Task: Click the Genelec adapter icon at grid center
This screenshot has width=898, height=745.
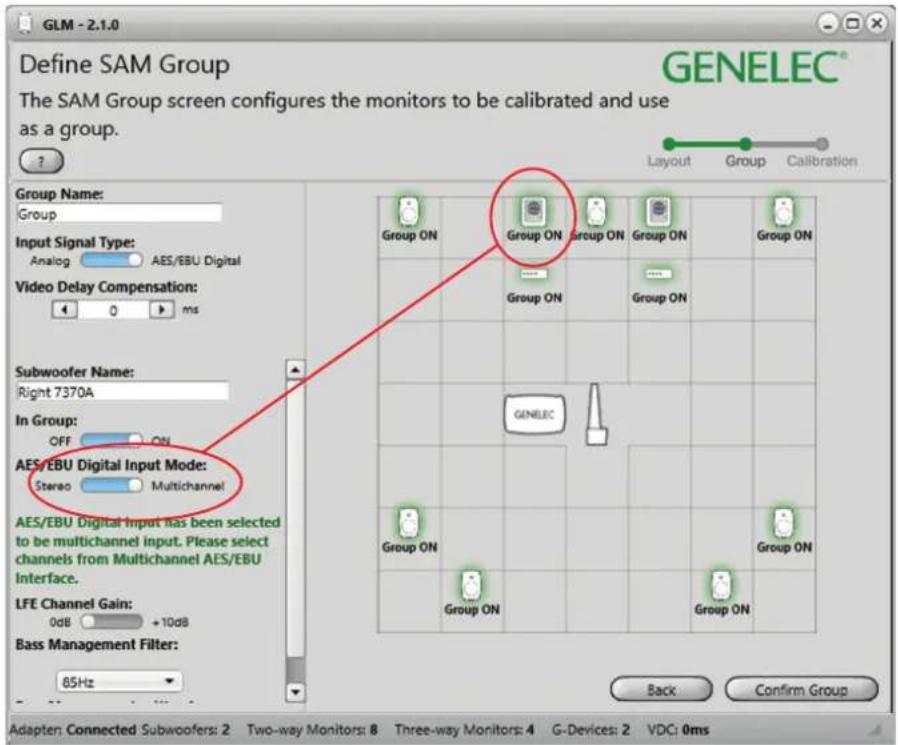Action: (x=534, y=414)
